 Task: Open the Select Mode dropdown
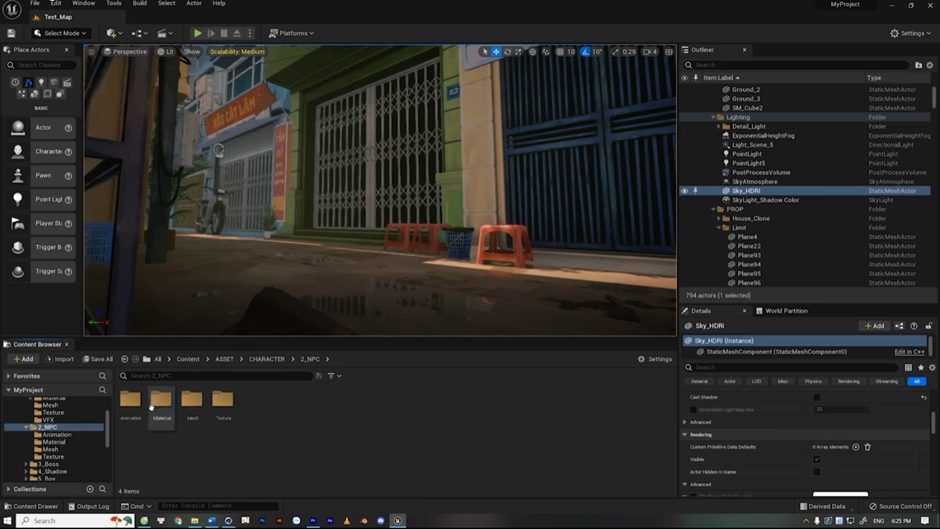(x=59, y=33)
